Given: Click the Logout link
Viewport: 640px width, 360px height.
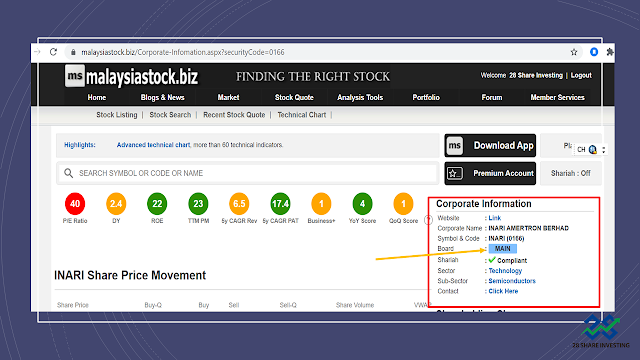Looking at the screenshot, I should (x=581, y=76).
